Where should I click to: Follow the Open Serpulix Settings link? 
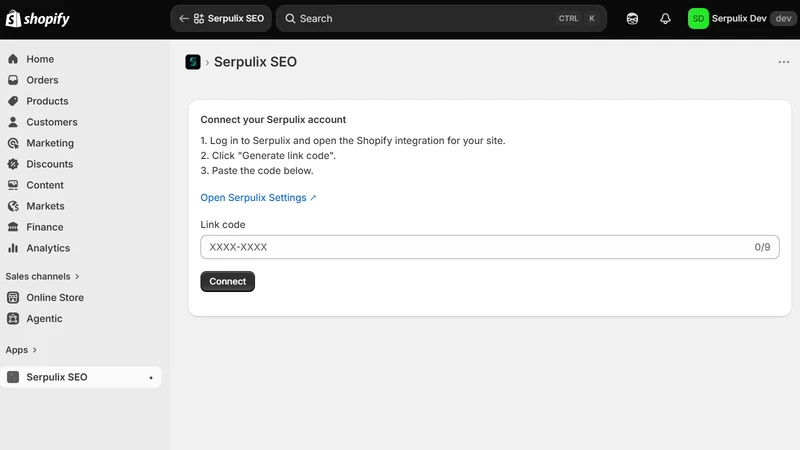(258, 198)
